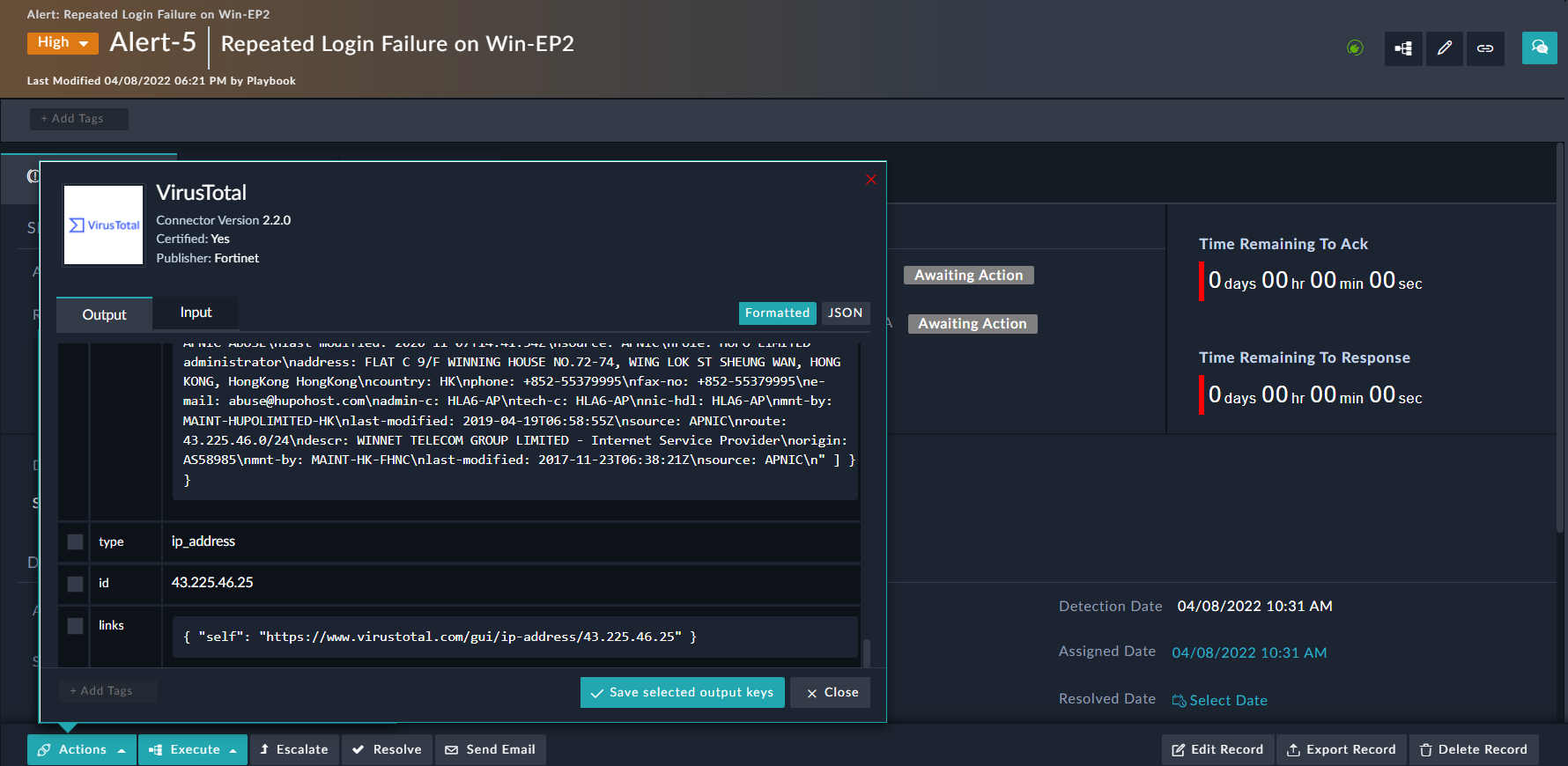The image size is (1568, 766).
Task: Click the Publisher: Fortinet text
Action: point(208,258)
